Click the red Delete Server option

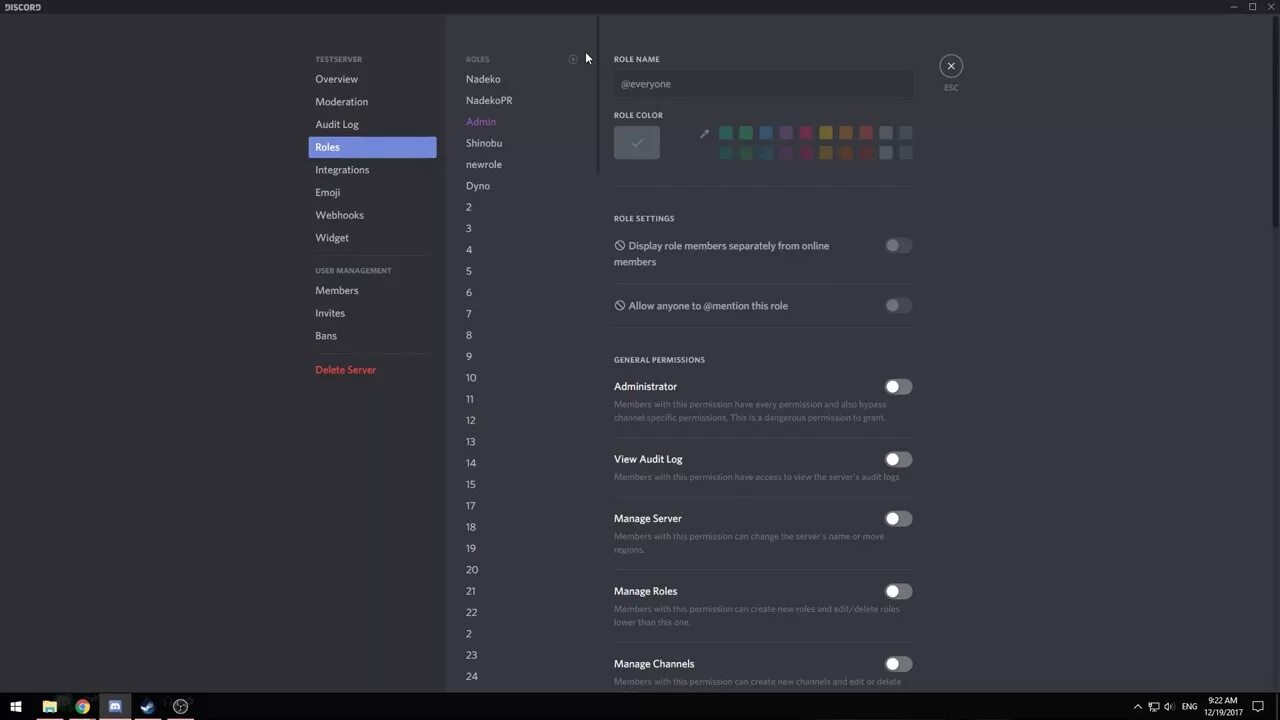click(345, 370)
